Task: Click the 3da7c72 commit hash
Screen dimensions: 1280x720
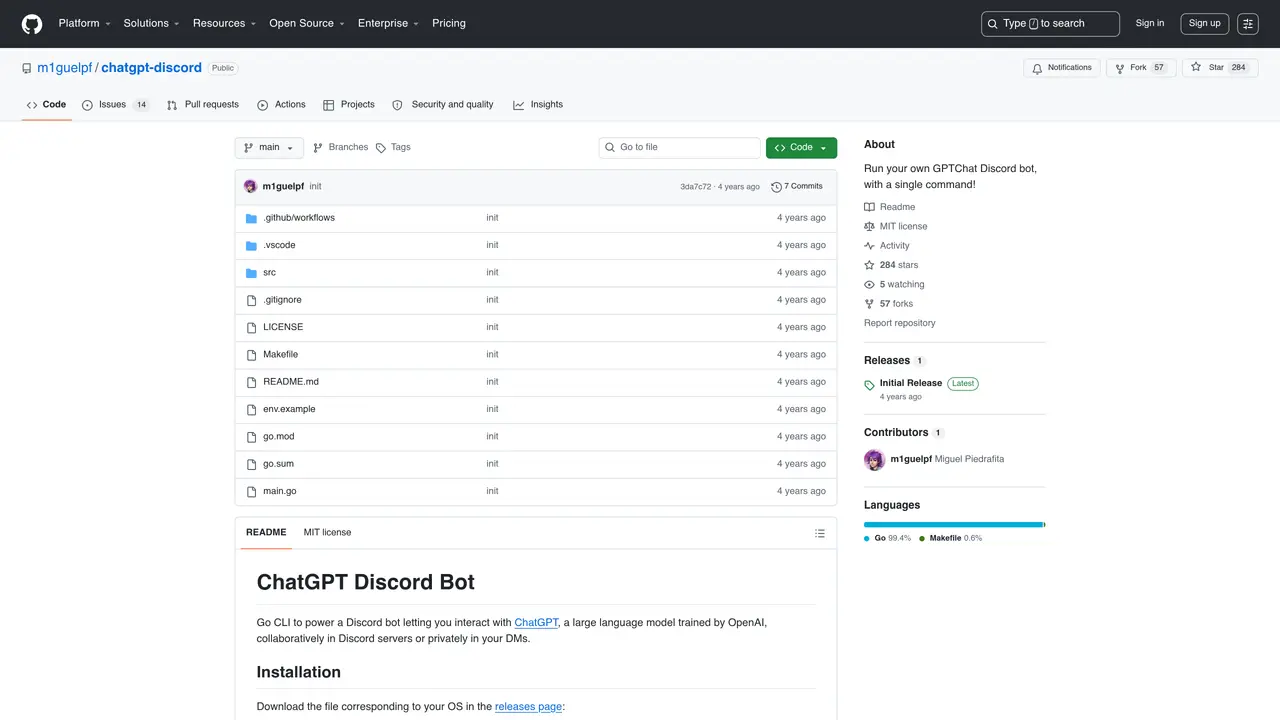Action: 696,187
